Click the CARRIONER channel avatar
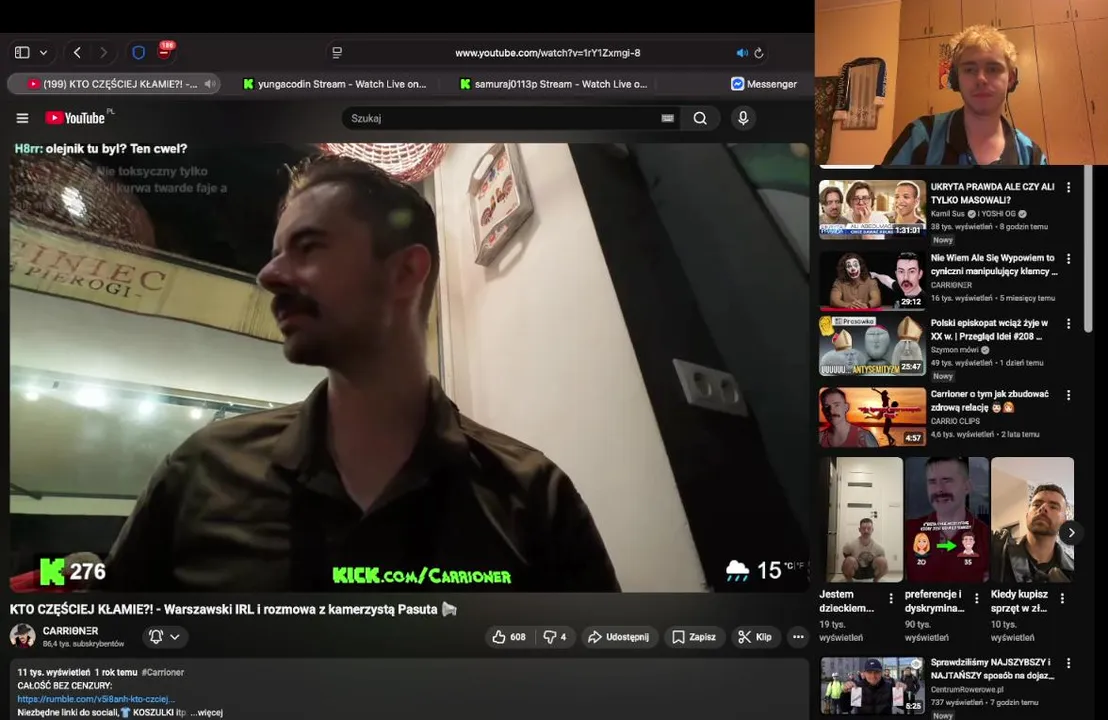 point(23,636)
